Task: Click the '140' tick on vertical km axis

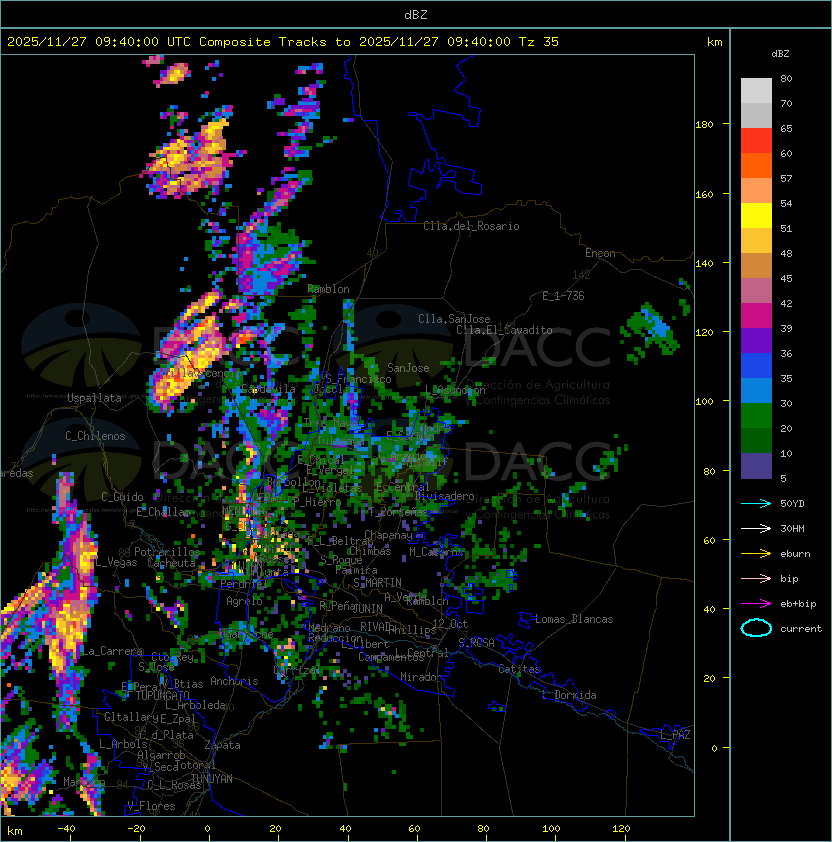Action: pos(704,263)
